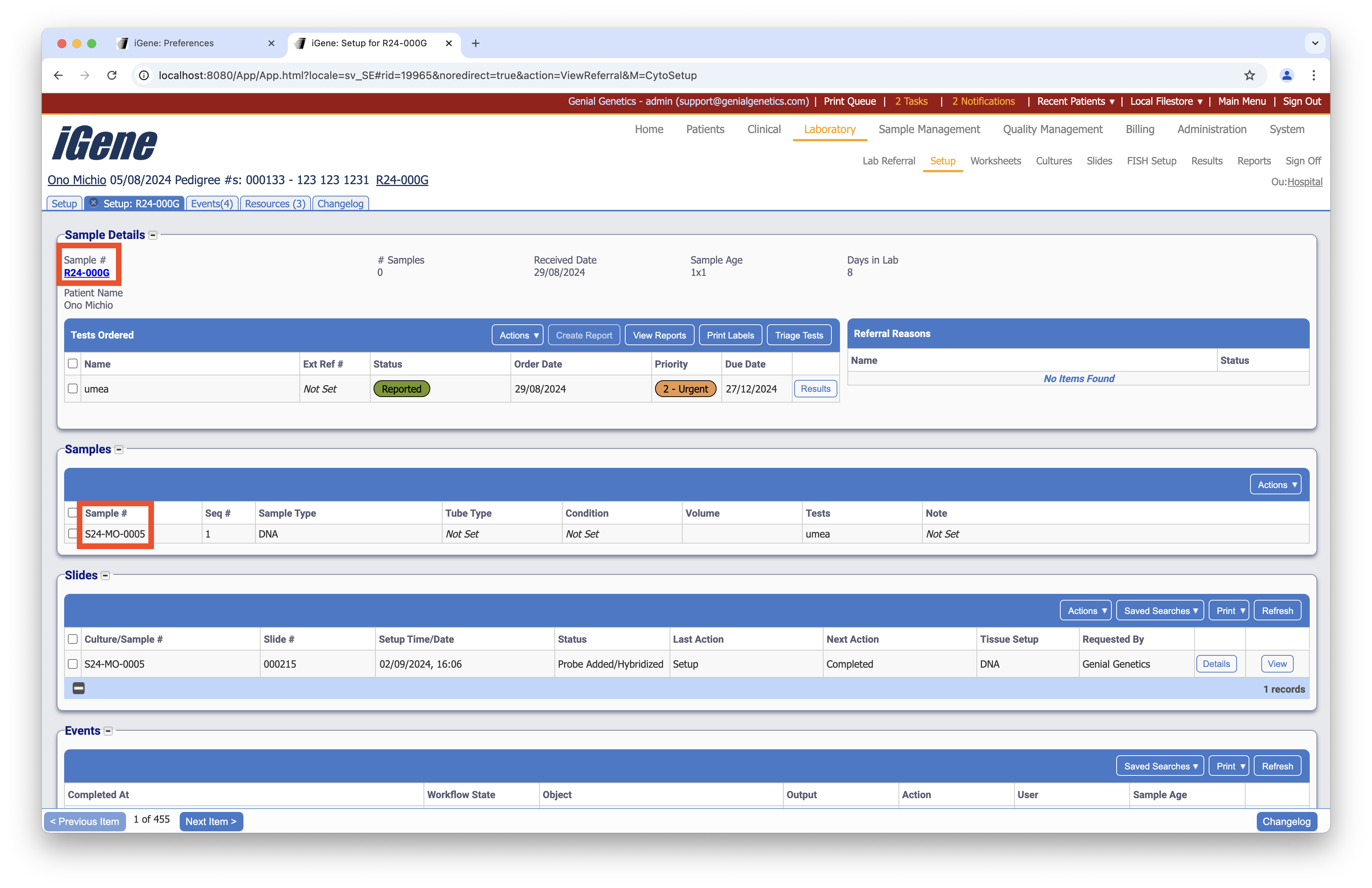Image resolution: width=1372 pixels, height=888 pixels.
Task: Tick the S24-MO-0005 sample row checkbox
Action: tap(73, 533)
